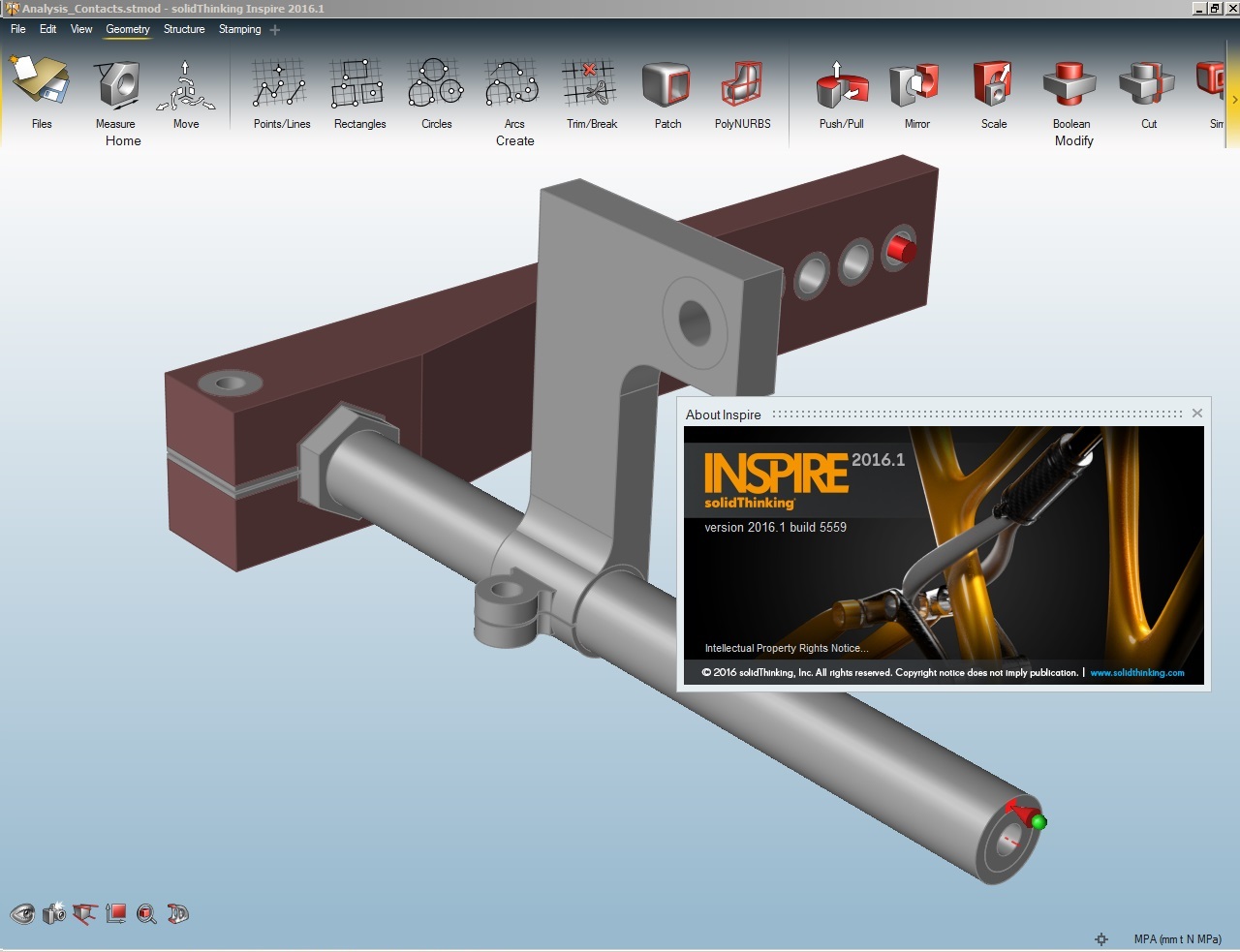This screenshot has height=952, width=1240.
Task: Restore the application window size
Action: 1215,8
